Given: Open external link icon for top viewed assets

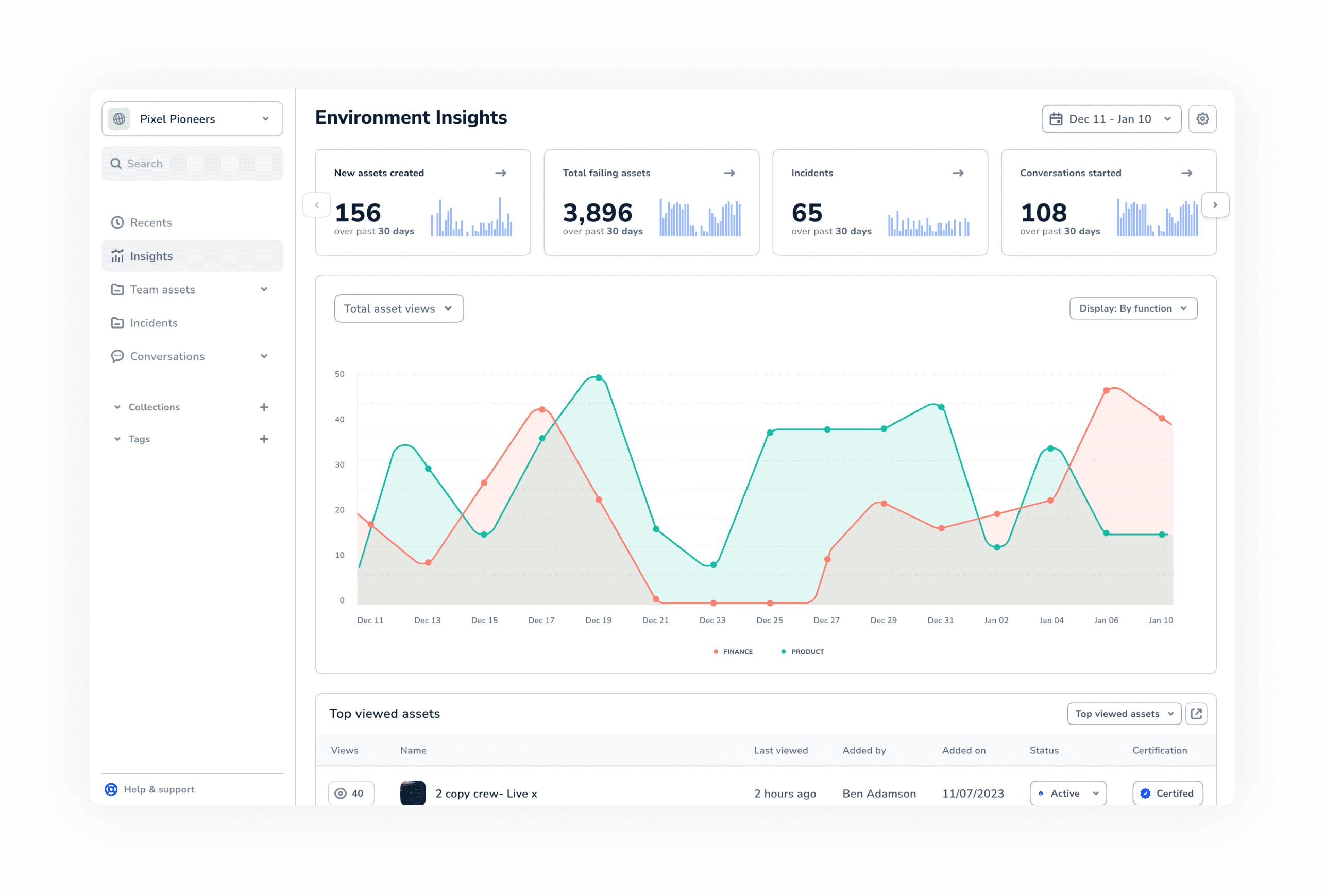Looking at the screenshot, I should click(x=1196, y=713).
